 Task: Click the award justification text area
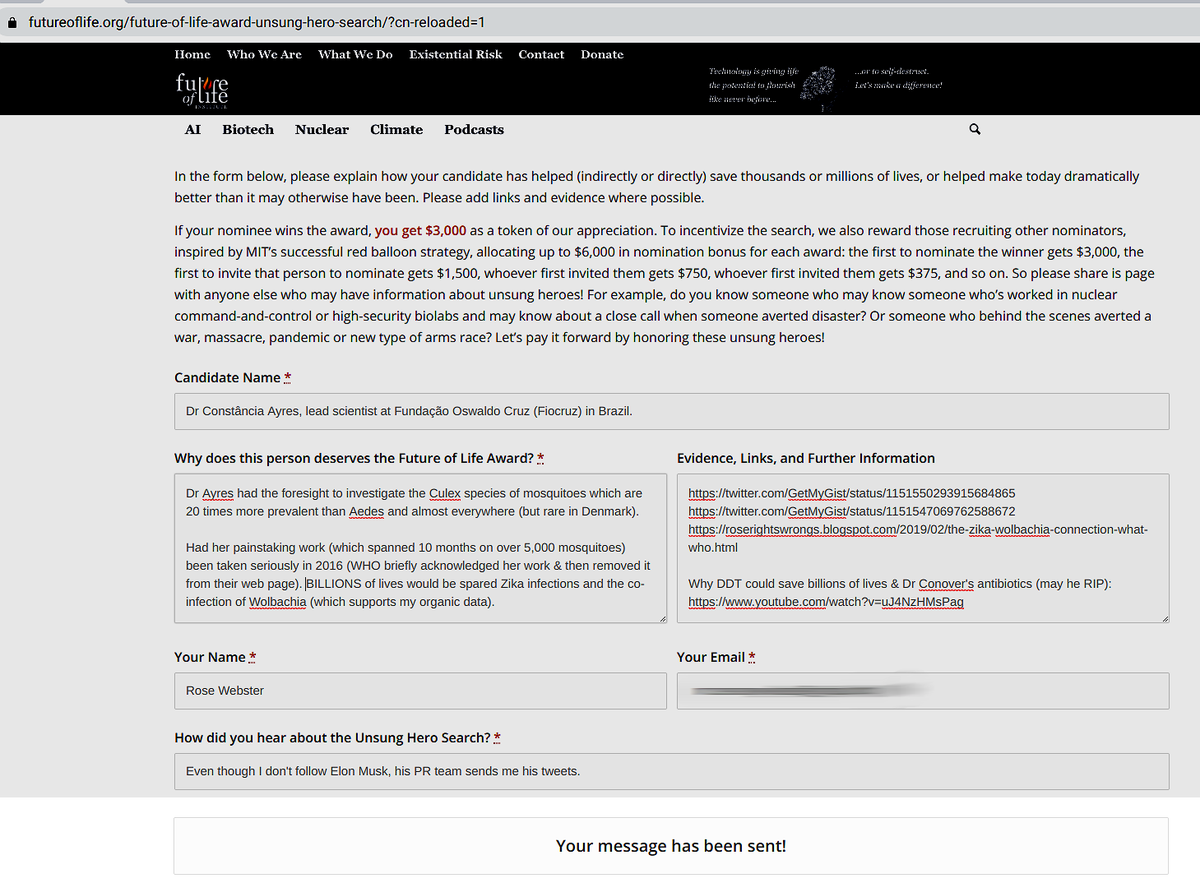420,548
